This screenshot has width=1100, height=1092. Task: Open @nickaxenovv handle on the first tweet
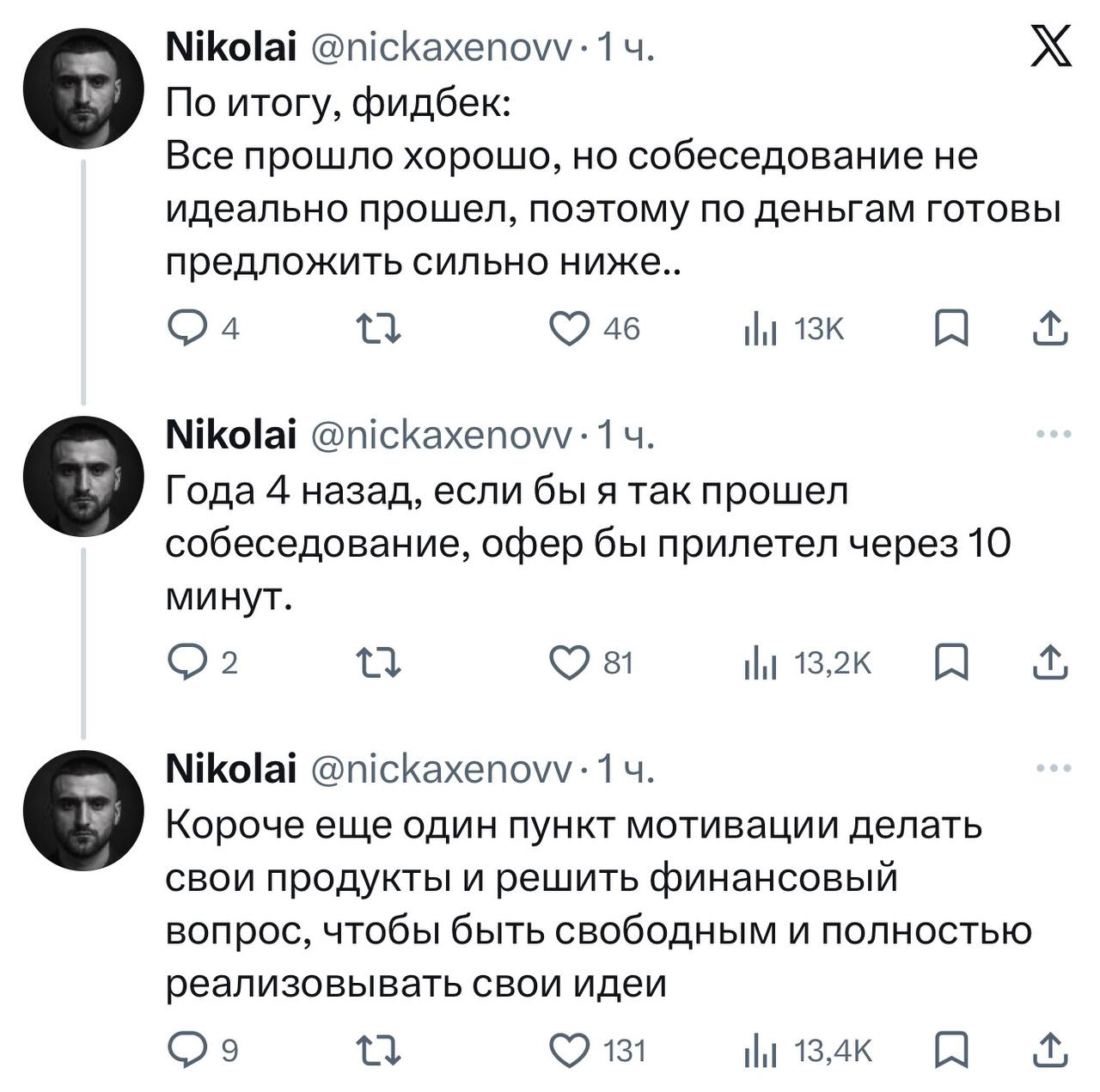tap(440, 50)
